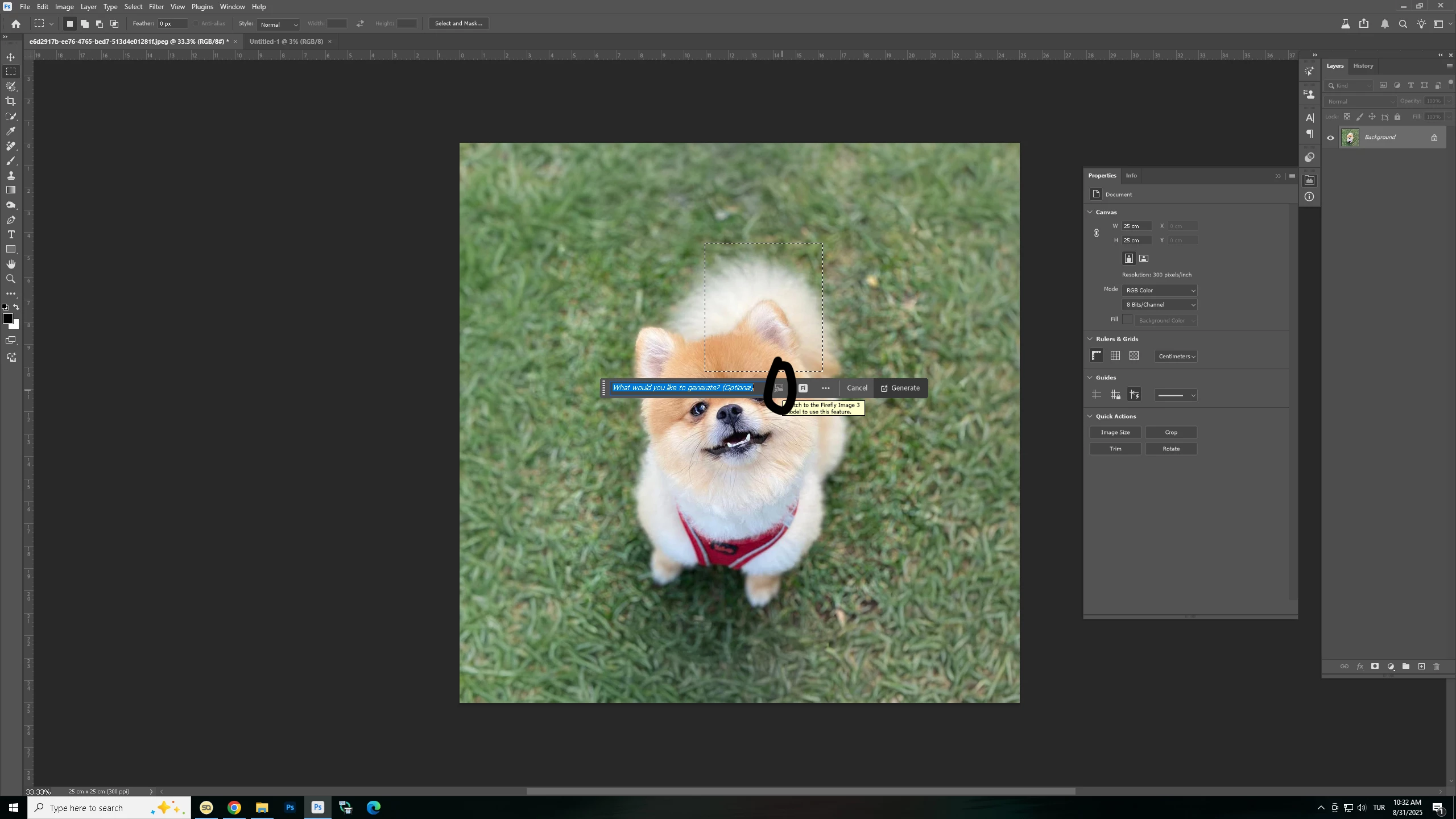
Task: Select the Crop tool
Action: 11,101
